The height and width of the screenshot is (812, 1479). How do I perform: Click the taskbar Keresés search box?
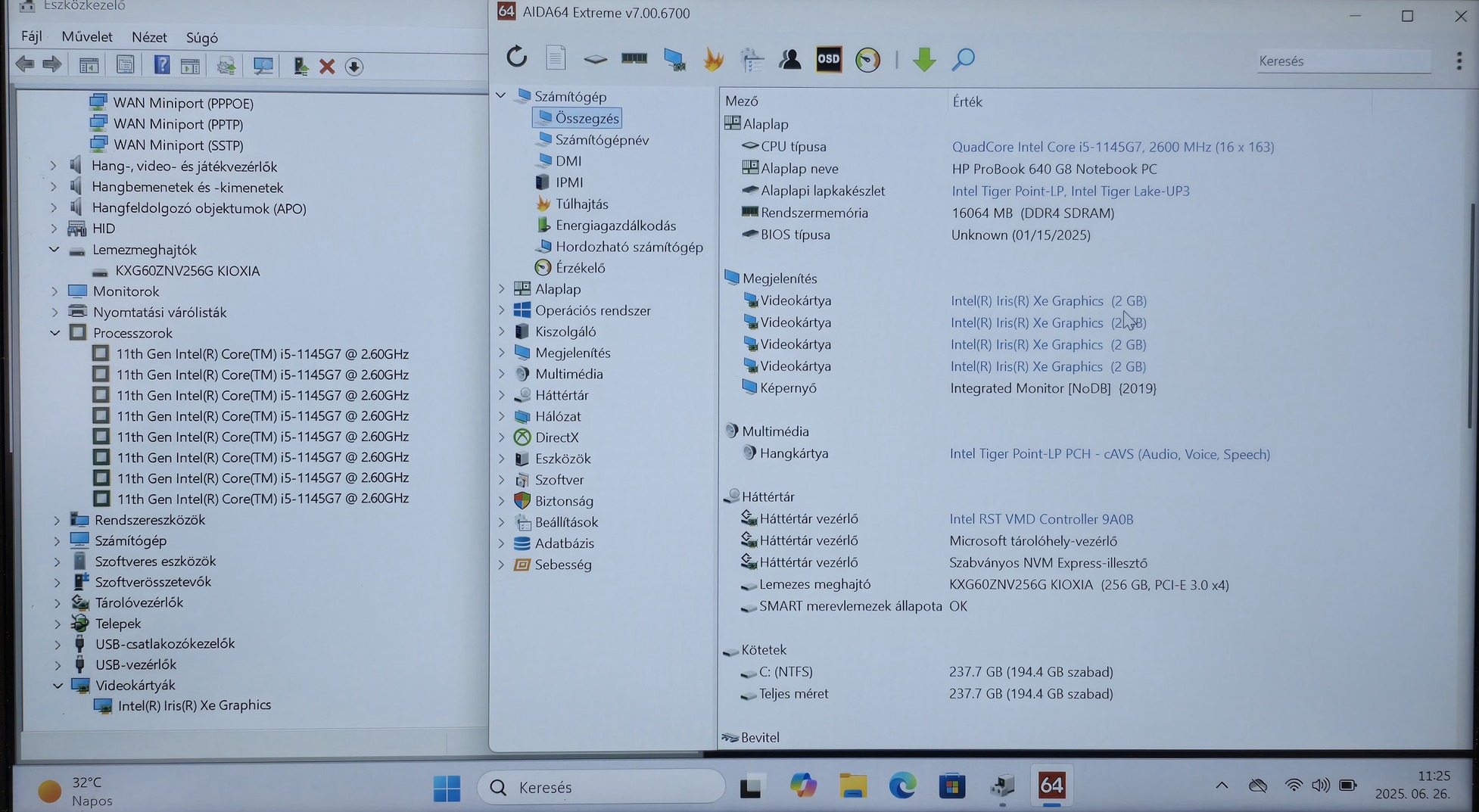[602, 787]
